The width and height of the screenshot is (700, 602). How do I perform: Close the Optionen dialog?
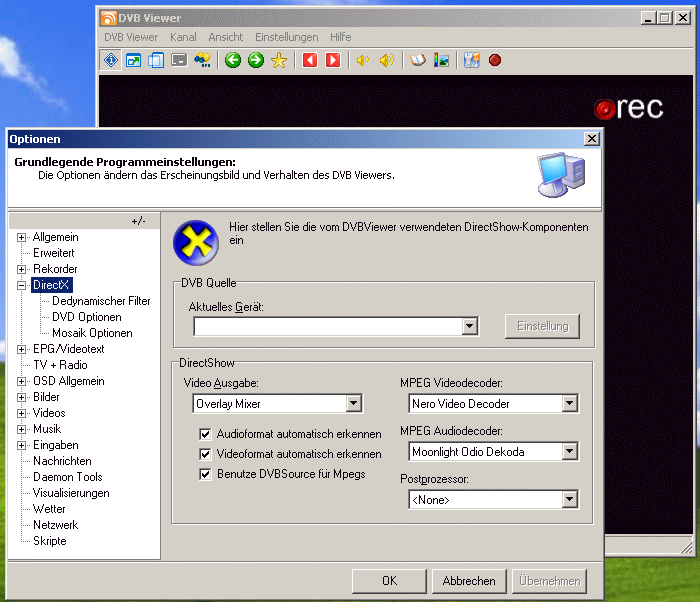tap(592, 139)
